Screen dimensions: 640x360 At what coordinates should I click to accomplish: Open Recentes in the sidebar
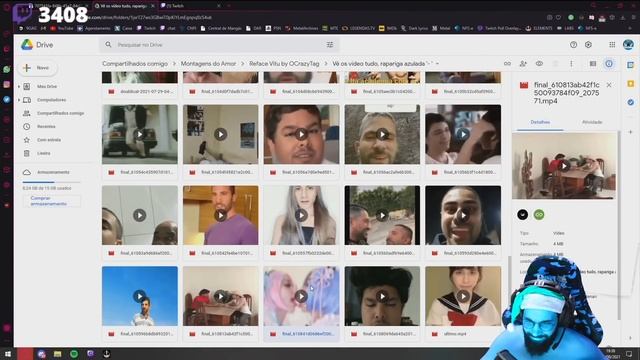coord(46,127)
